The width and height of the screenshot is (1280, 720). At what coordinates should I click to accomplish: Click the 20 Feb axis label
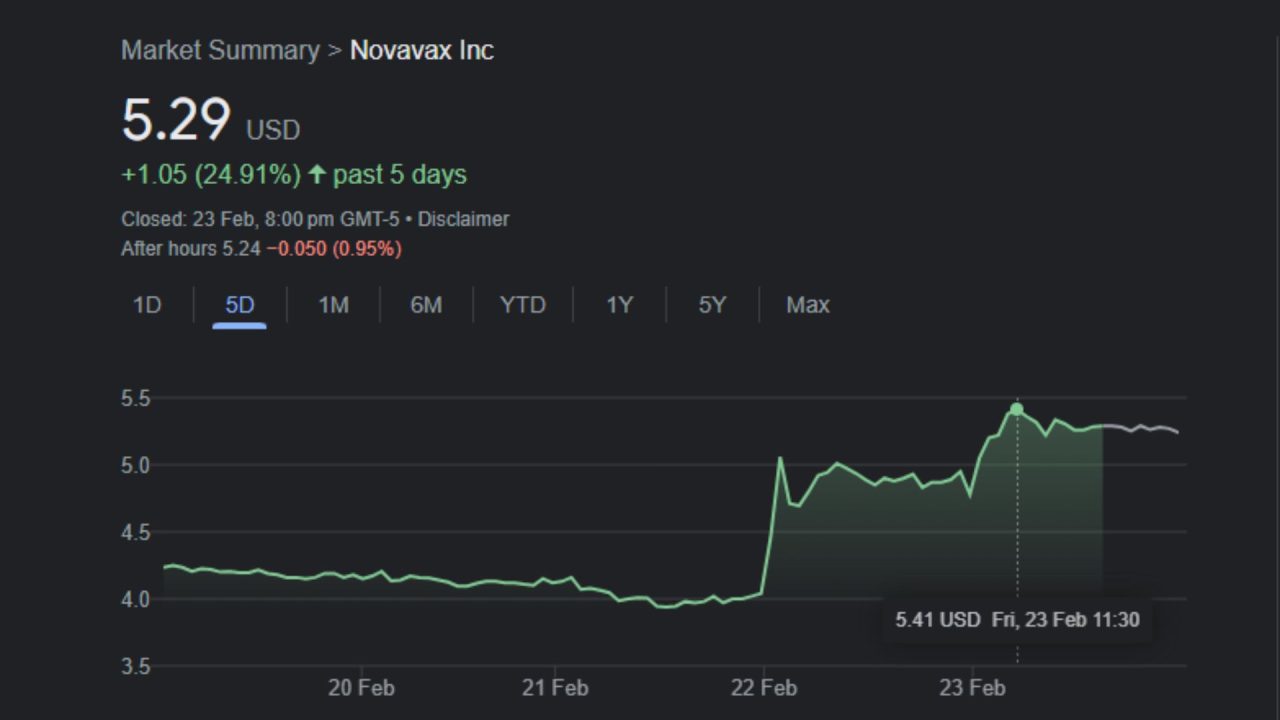pos(361,688)
